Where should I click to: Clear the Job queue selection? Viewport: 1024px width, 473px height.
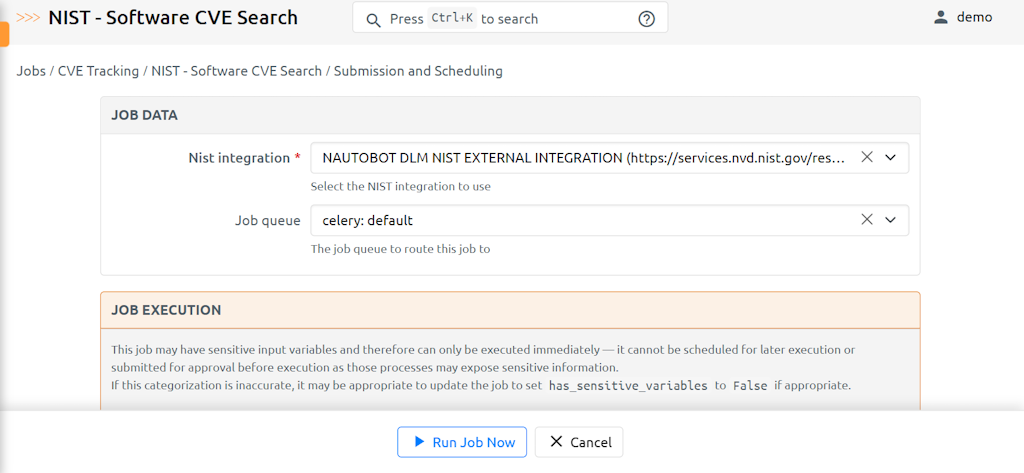pyautogui.click(x=867, y=220)
